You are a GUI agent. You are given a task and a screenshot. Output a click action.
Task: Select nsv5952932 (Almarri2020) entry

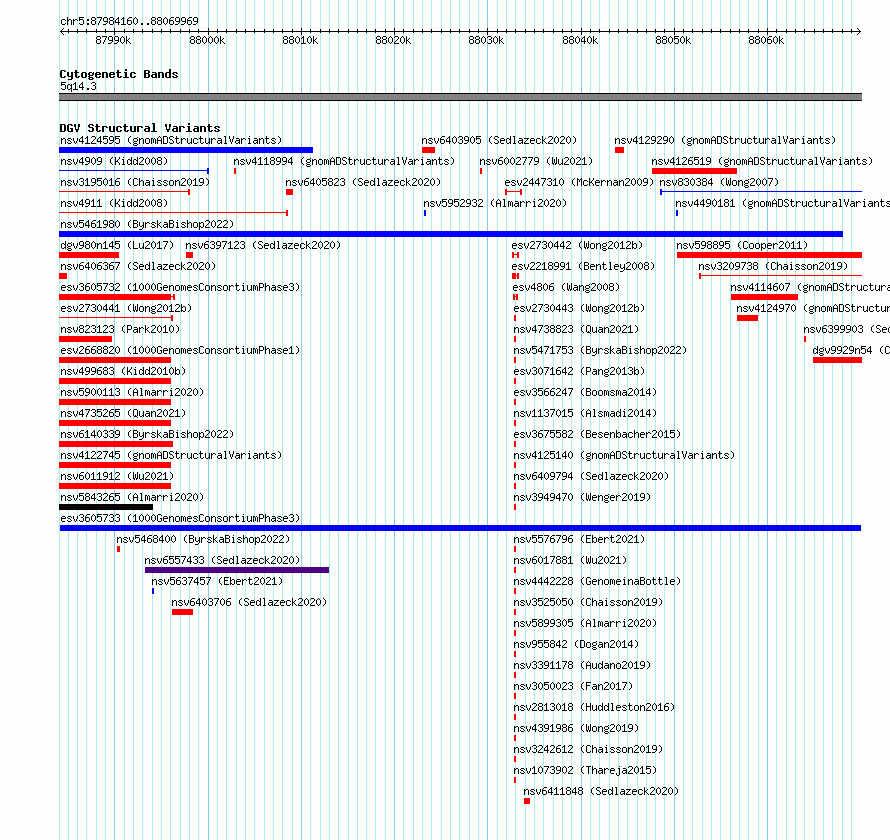pos(495,203)
